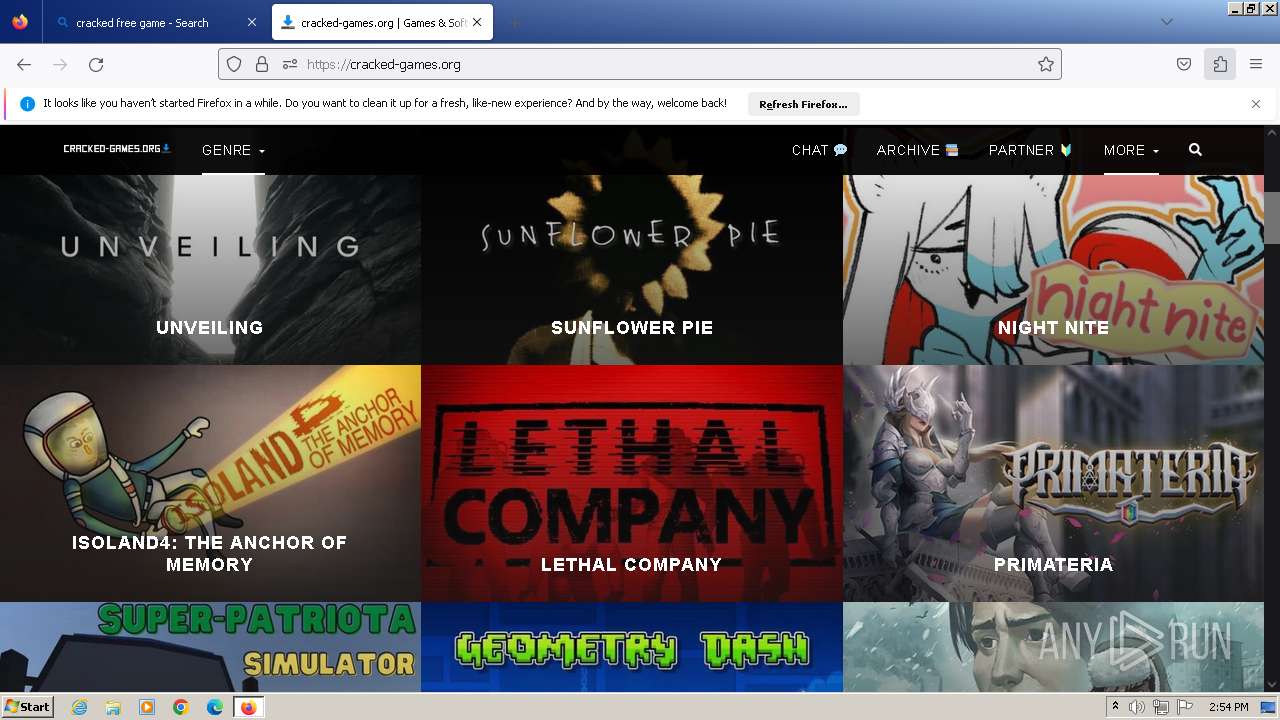Go back with the browser back arrow
The width and height of the screenshot is (1280, 720).
pyautogui.click(x=24, y=64)
